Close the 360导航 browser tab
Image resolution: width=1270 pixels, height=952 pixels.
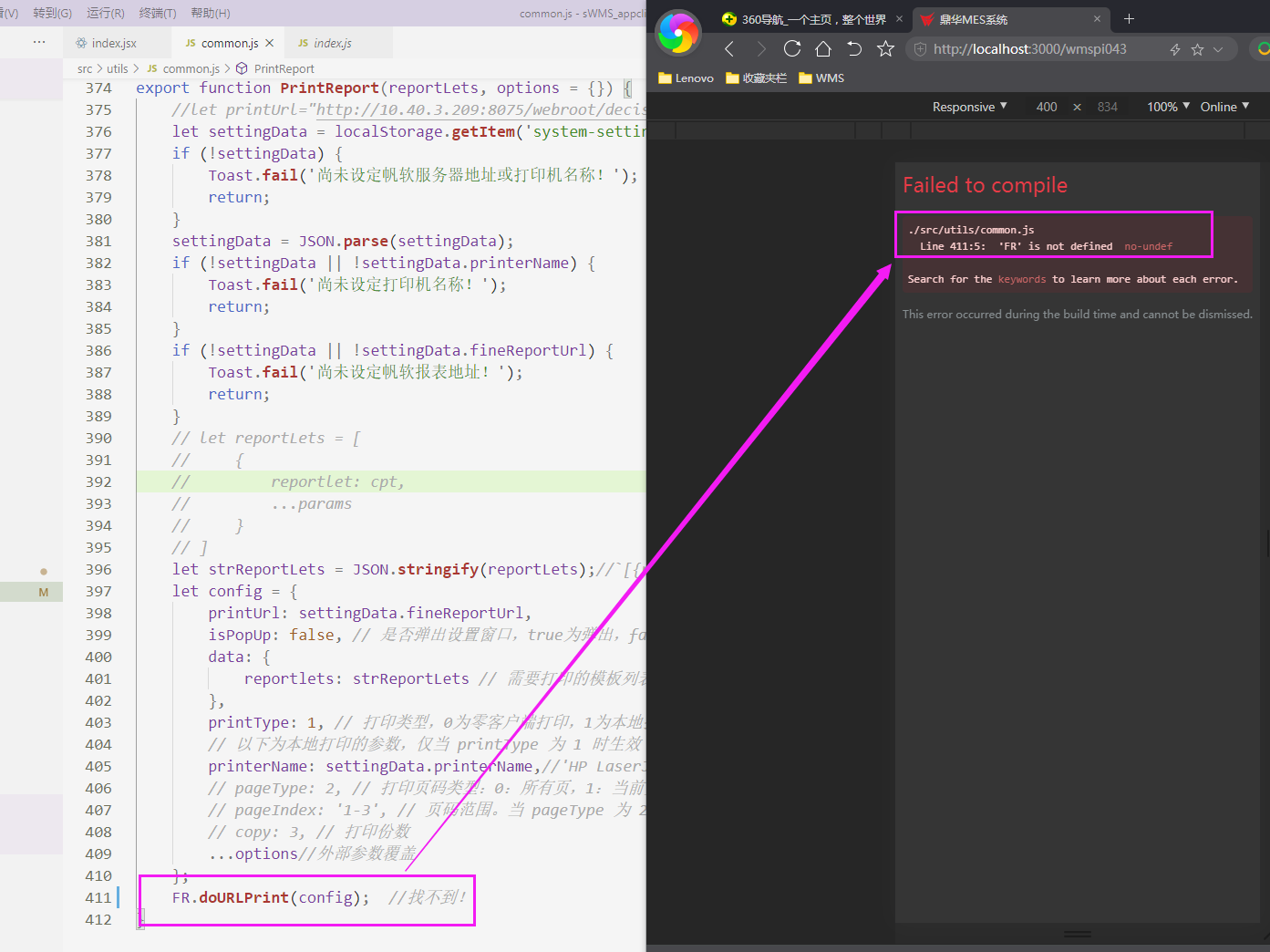[899, 19]
